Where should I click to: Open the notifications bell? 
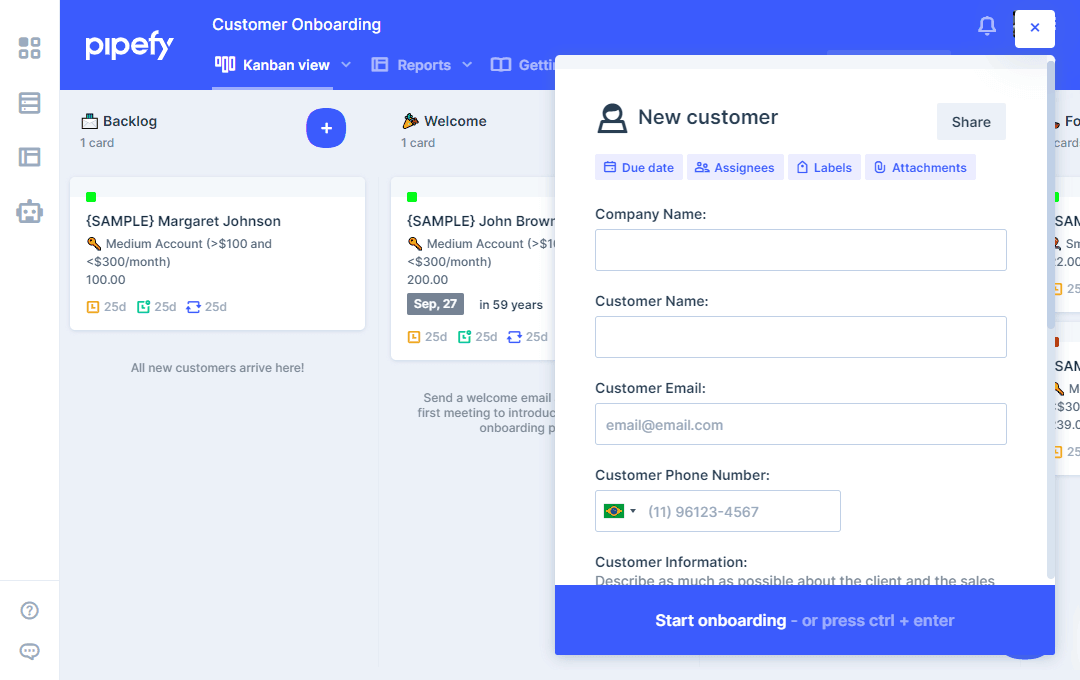pyautogui.click(x=987, y=27)
